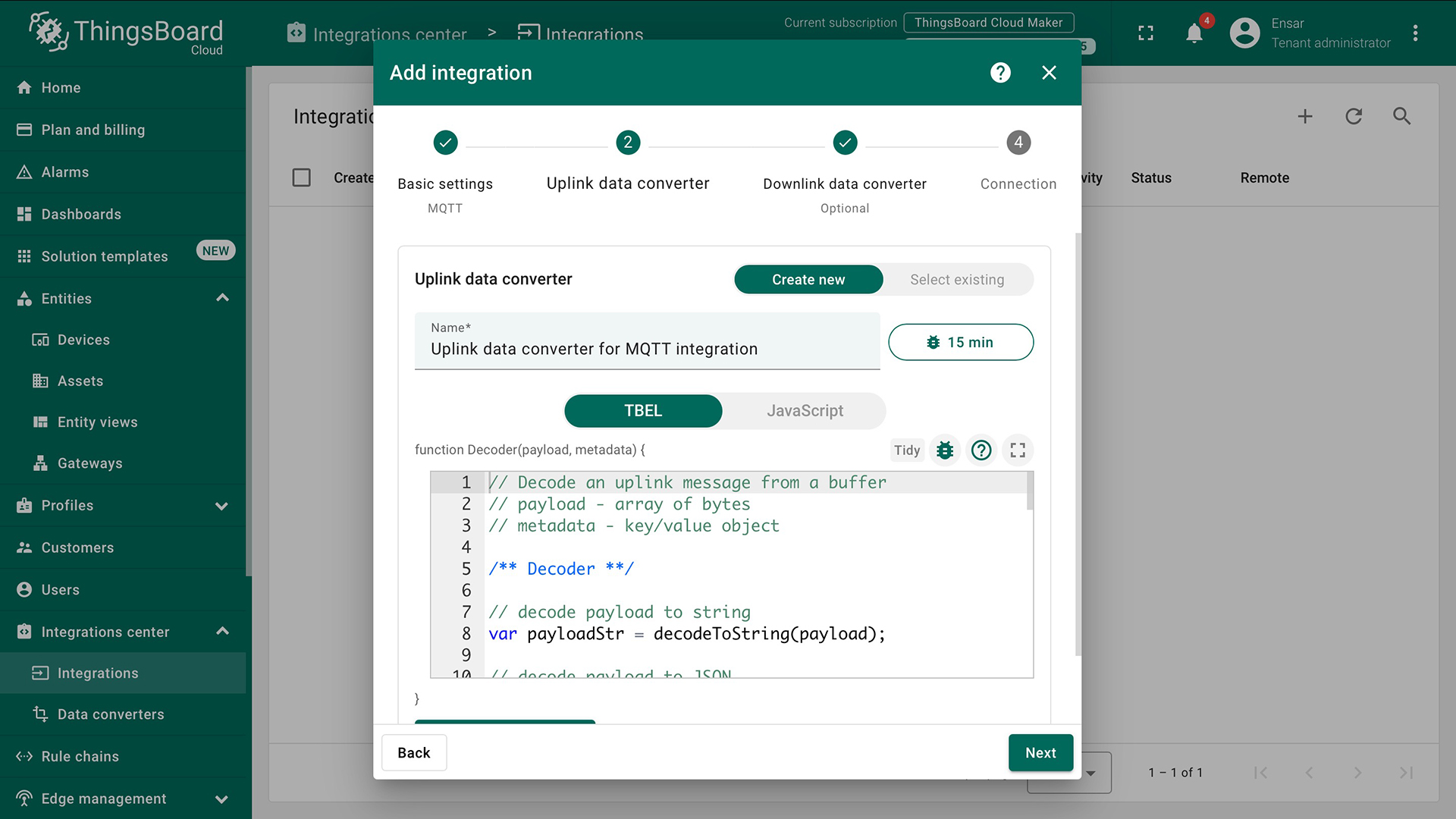The image size is (1456, 819).
Task: Switch converter language to JavaScript
Action: [805, 410]
